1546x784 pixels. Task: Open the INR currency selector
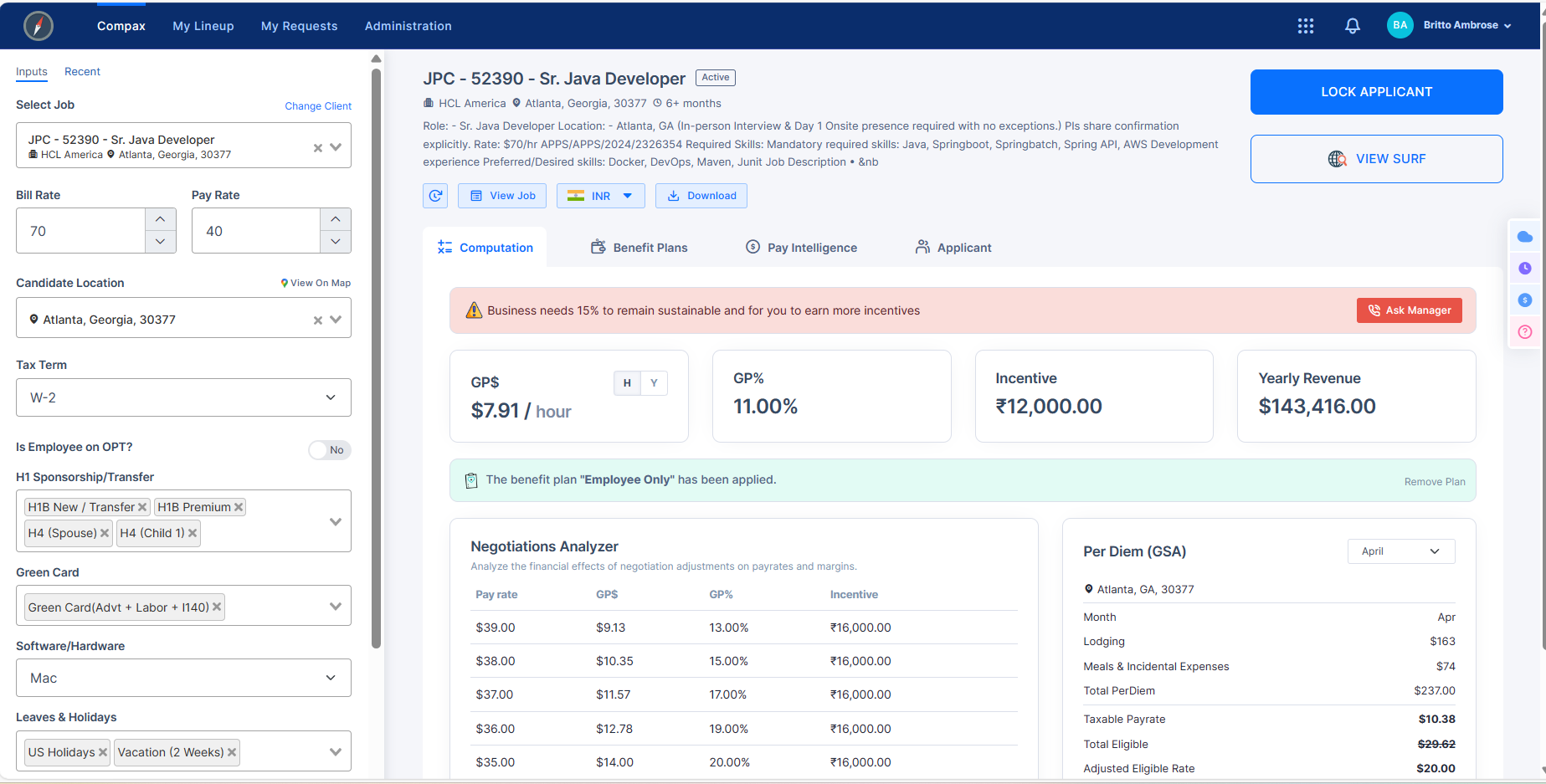[600, 195]
